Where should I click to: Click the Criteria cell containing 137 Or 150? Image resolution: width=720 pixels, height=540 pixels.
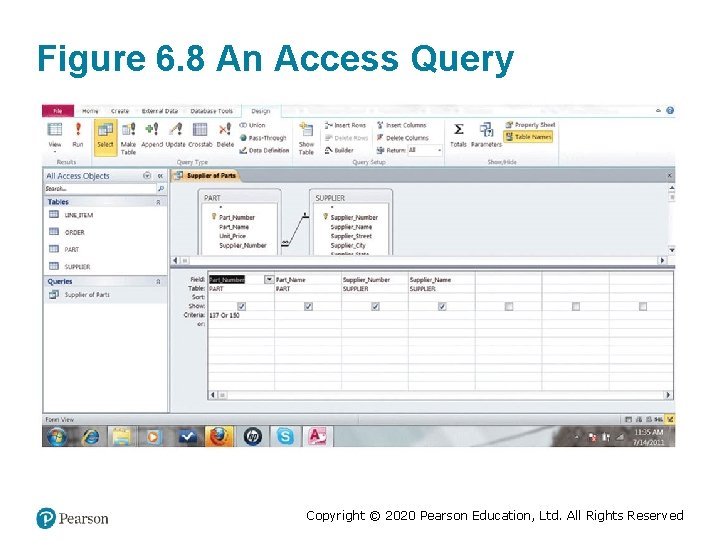click(241, 315)
